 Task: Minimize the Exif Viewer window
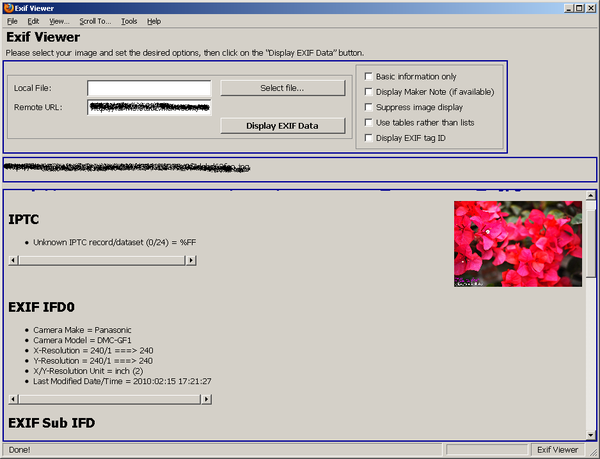pos(569,8)
